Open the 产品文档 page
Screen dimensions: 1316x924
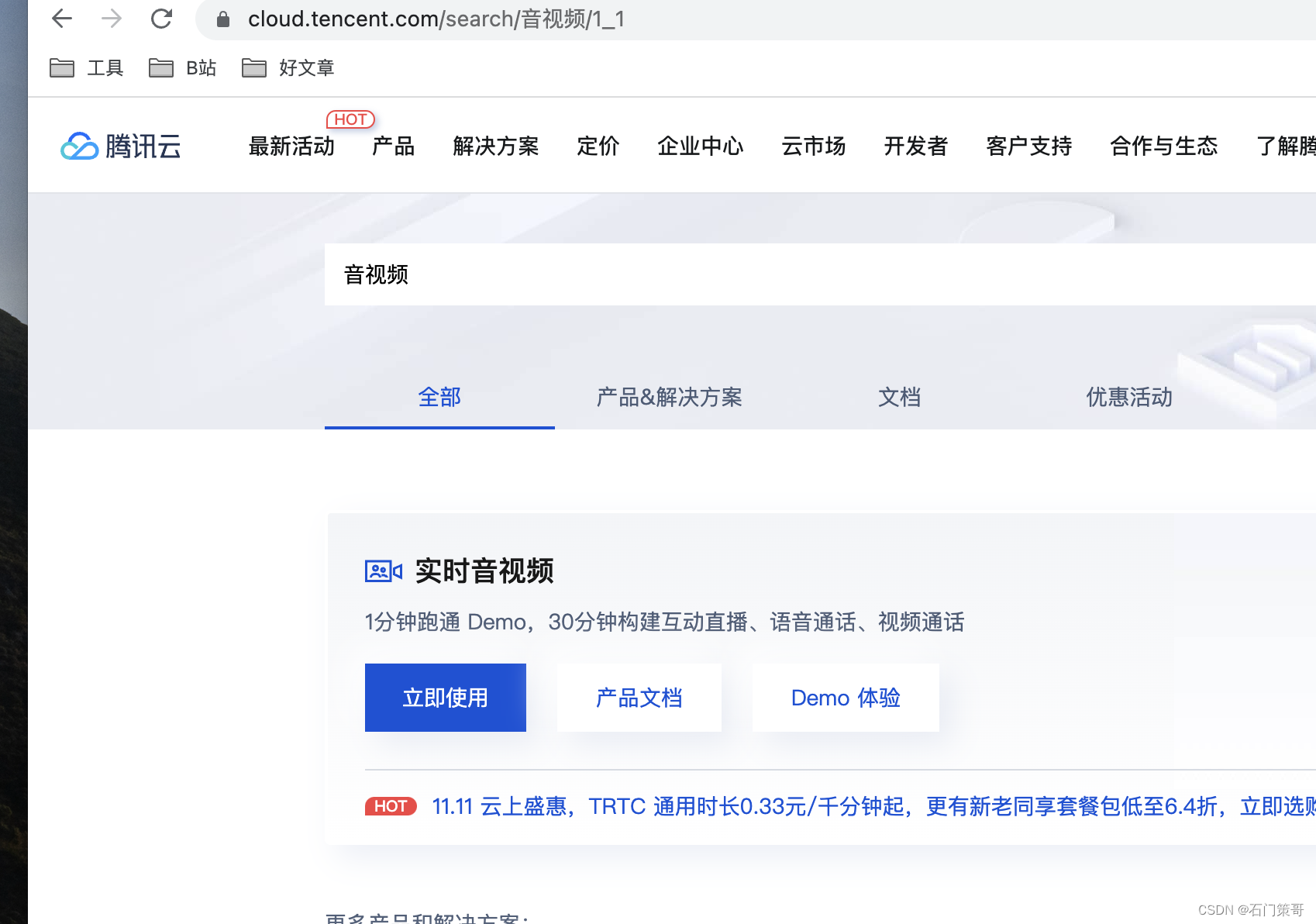(639, 698)
